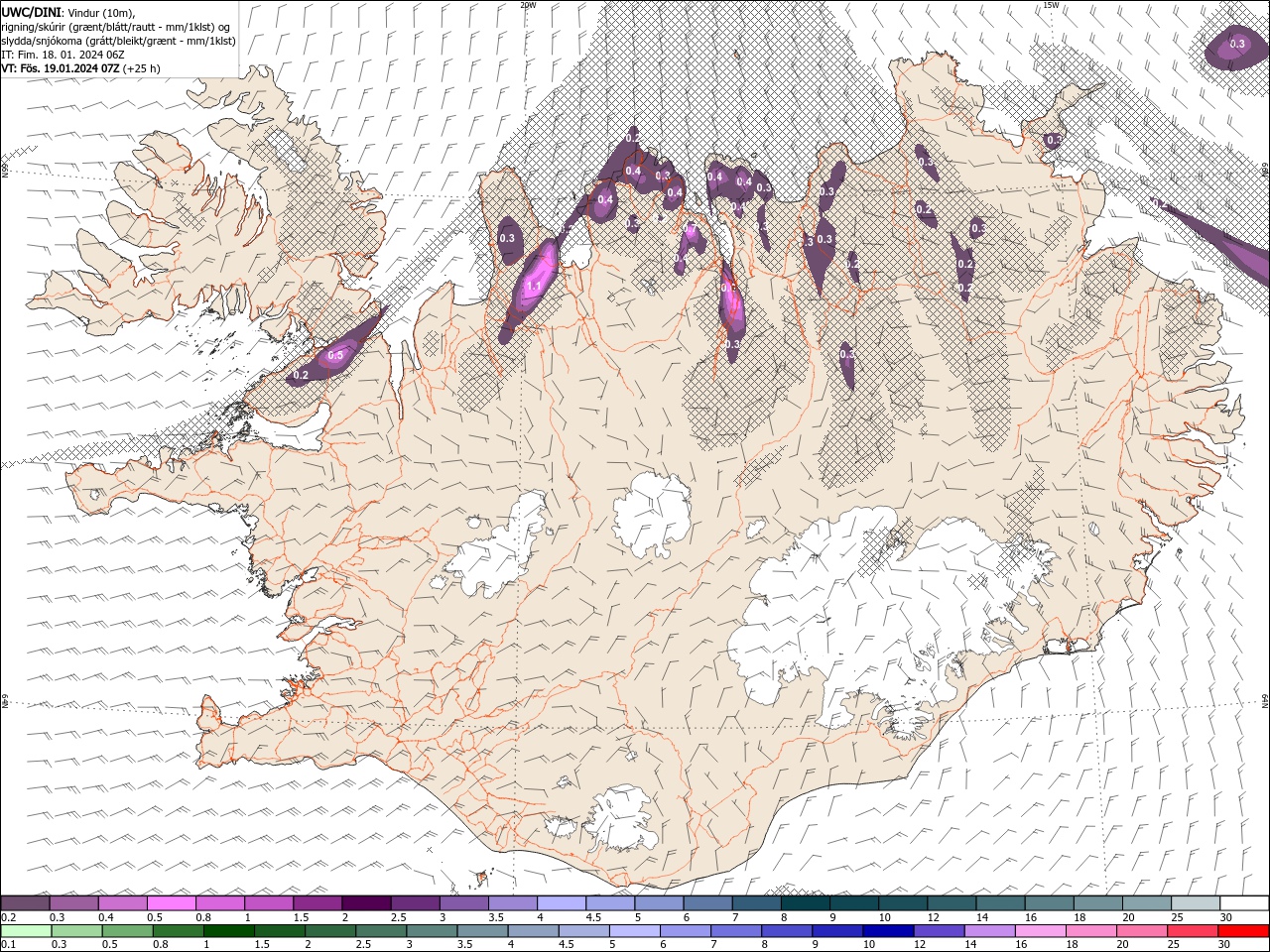Click the 4.5 value label of the upper scale
1270x952 pixels.
pos(593,917)
